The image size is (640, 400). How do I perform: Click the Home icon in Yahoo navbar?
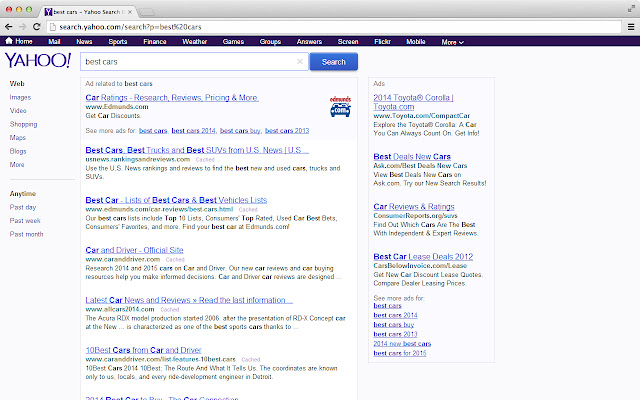[x=9, y=41]
